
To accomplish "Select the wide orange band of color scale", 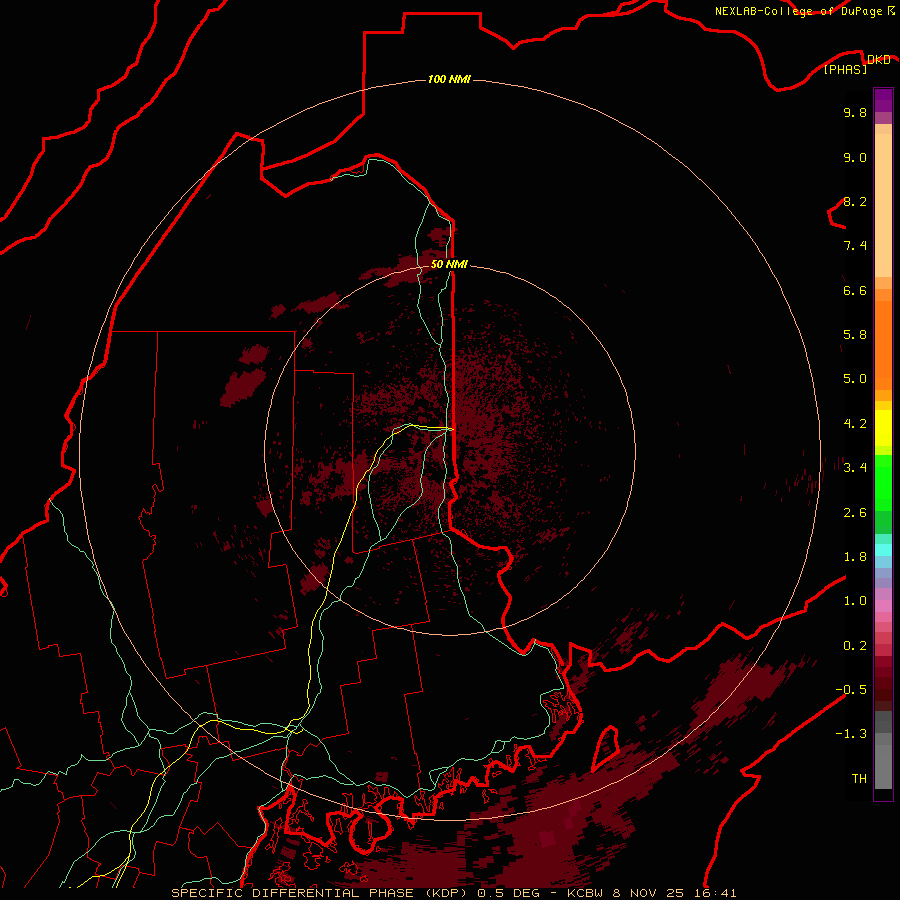I will pos(883,345).
